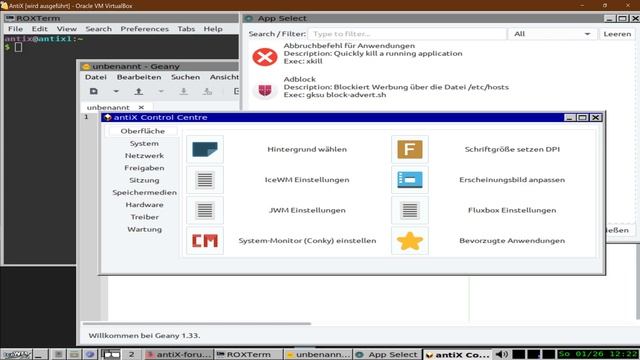Image resolution: width=640 pixels, height=360 pixels.
Task: Select the Netzwerk tab in Control Centre
Action: (144, 156)
